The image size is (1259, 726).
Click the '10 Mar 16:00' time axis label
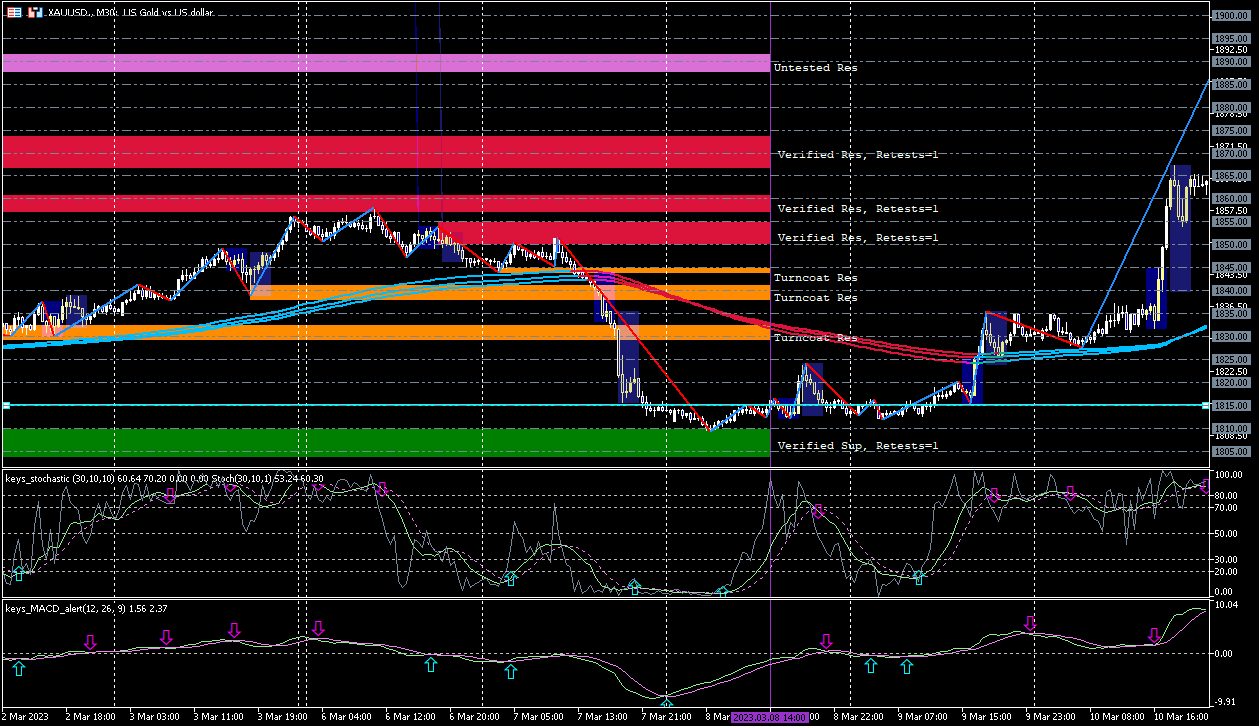pos(1181,717)
